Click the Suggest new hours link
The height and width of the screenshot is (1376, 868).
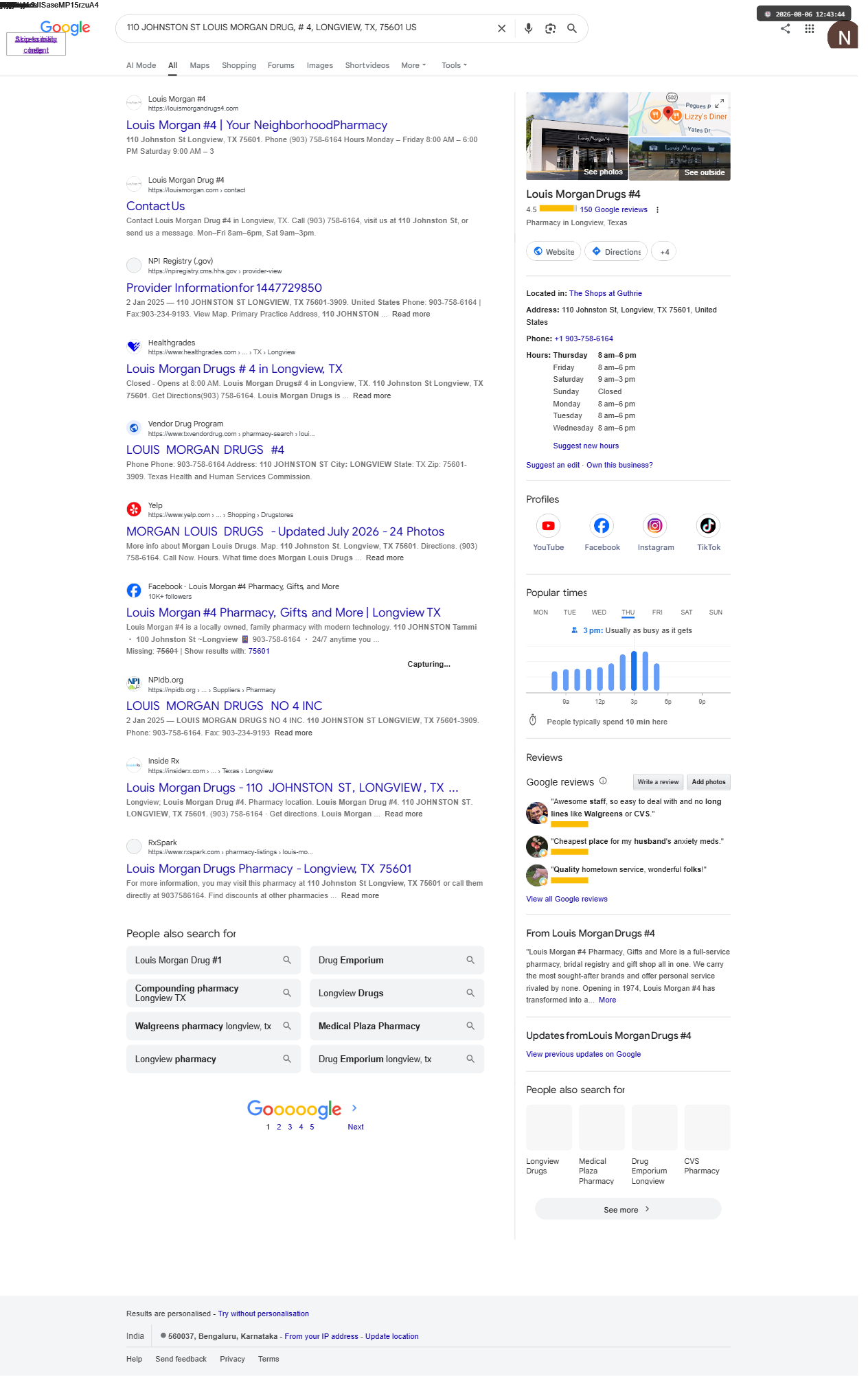coord(586,446)
